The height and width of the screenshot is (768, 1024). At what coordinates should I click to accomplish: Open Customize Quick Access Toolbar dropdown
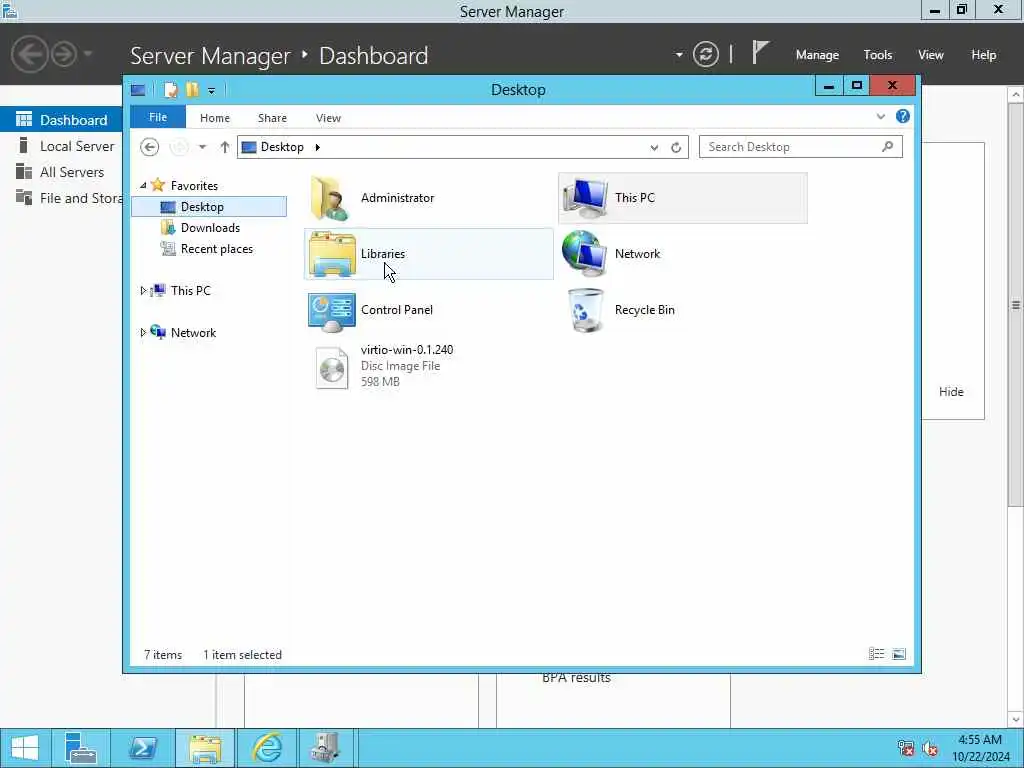[212, 90]
